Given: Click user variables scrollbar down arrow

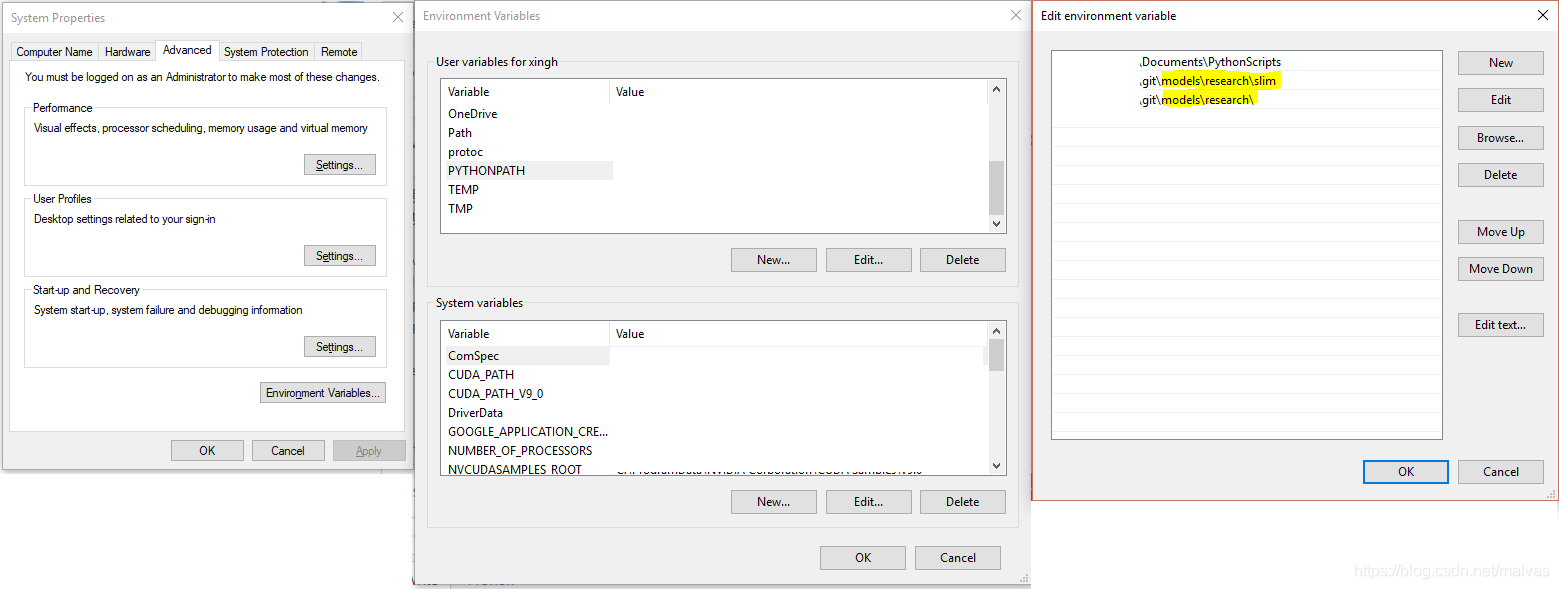Looking at the screenshot, I should click(996, 224).
